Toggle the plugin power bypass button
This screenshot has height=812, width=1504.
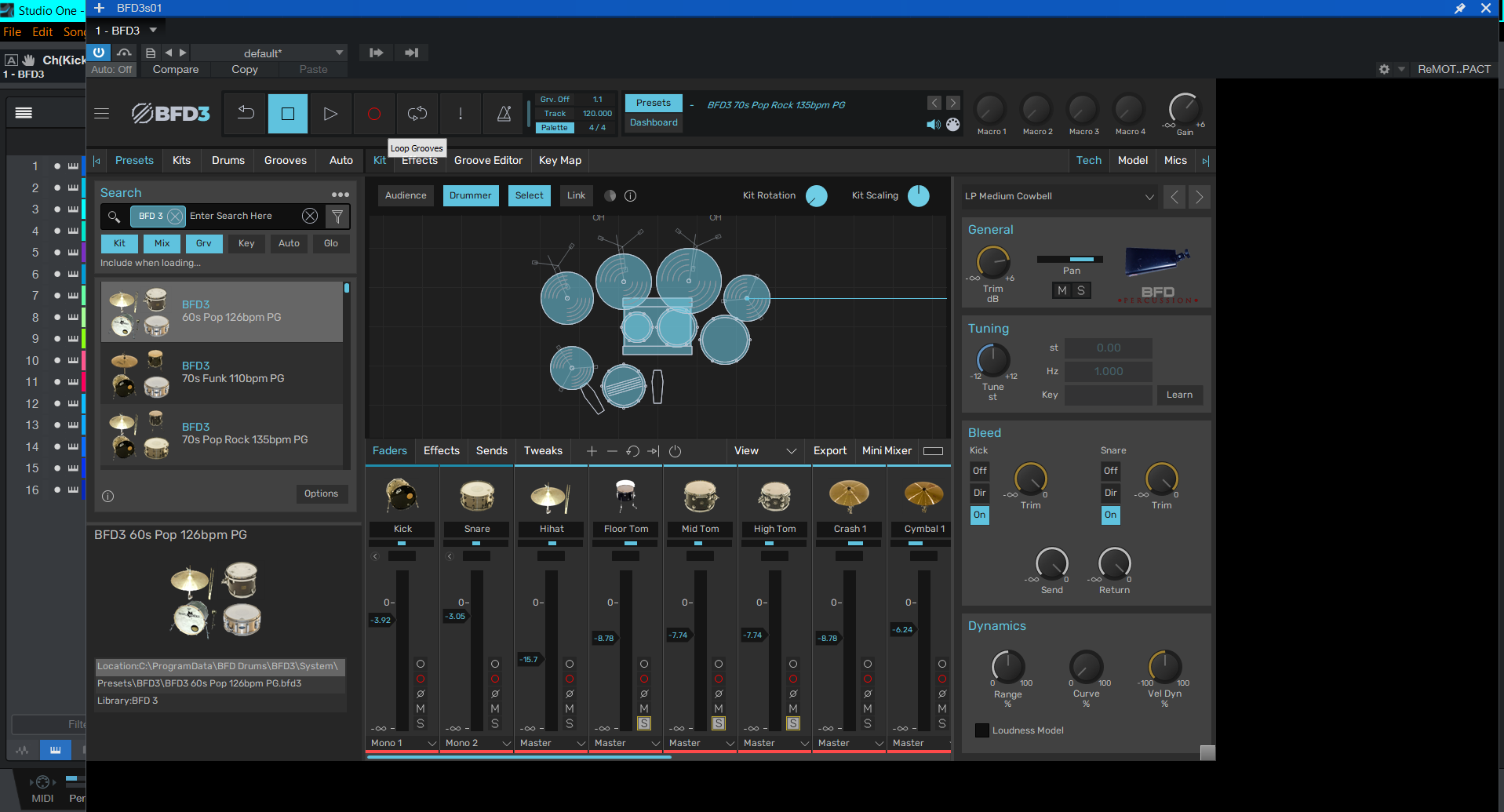pos(99,53)
